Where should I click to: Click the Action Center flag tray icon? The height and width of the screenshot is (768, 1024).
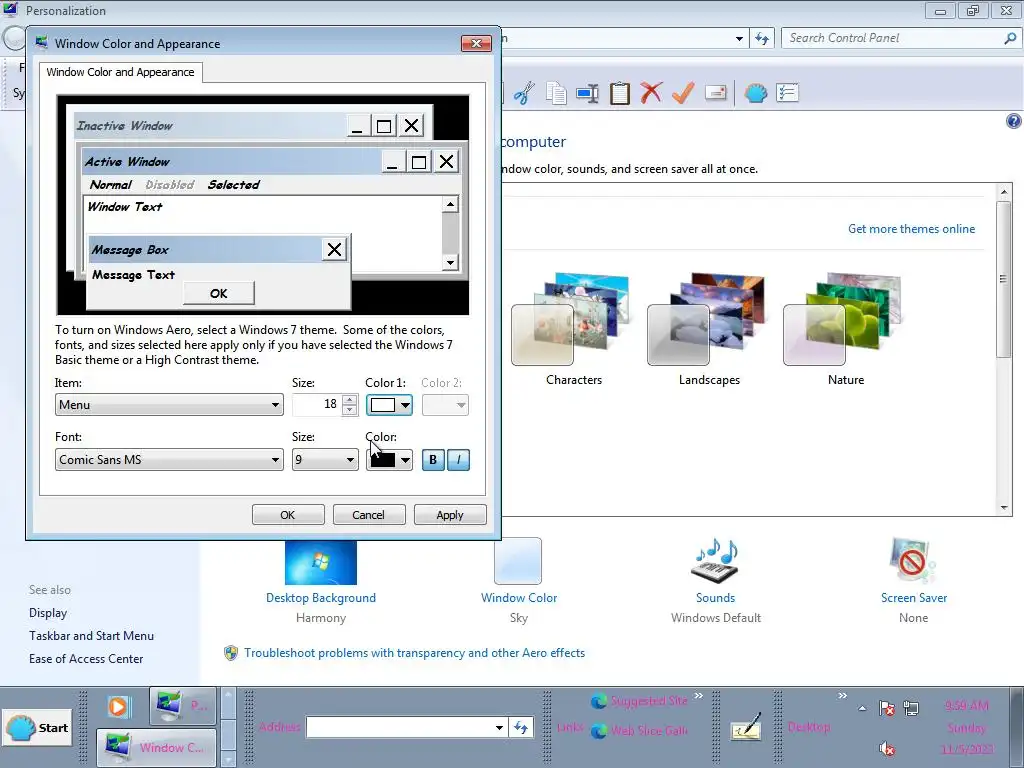[887, 708]
